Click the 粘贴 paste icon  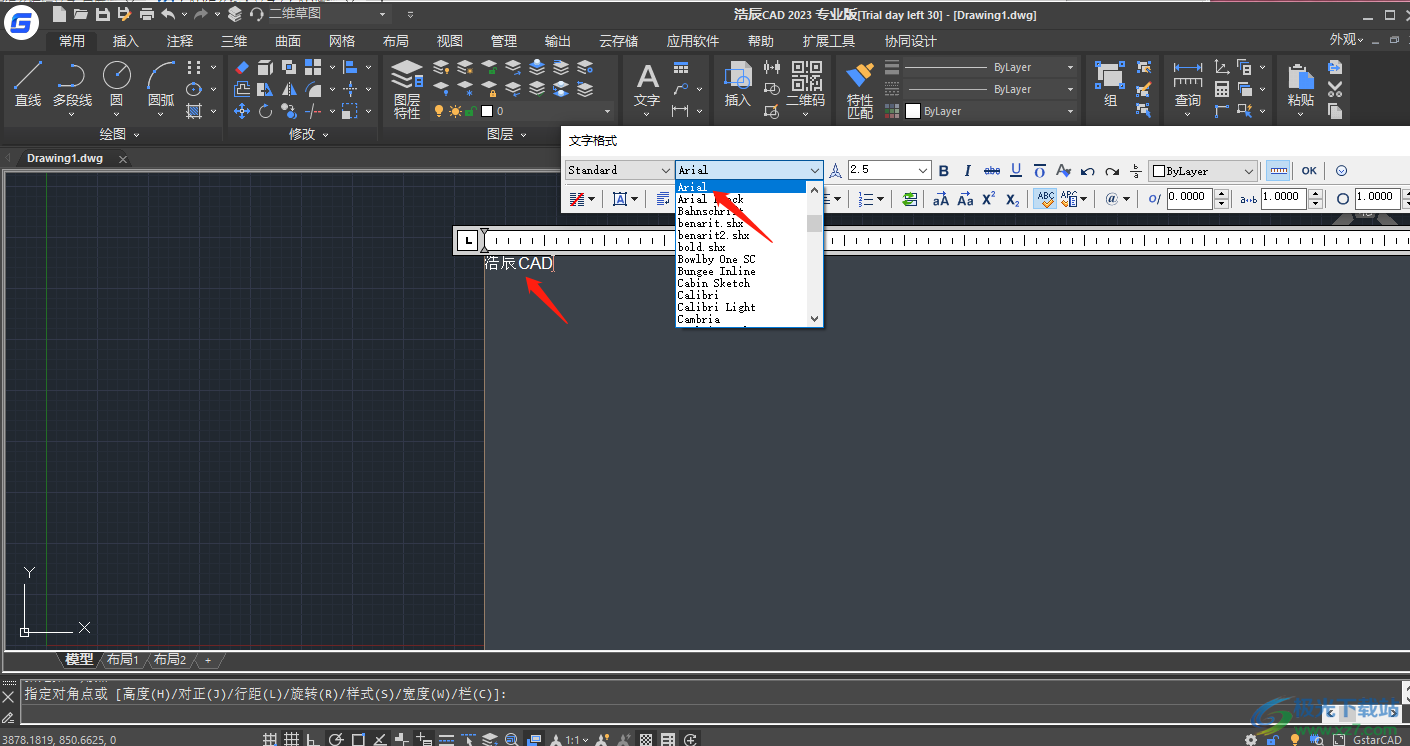[1300, 84]
